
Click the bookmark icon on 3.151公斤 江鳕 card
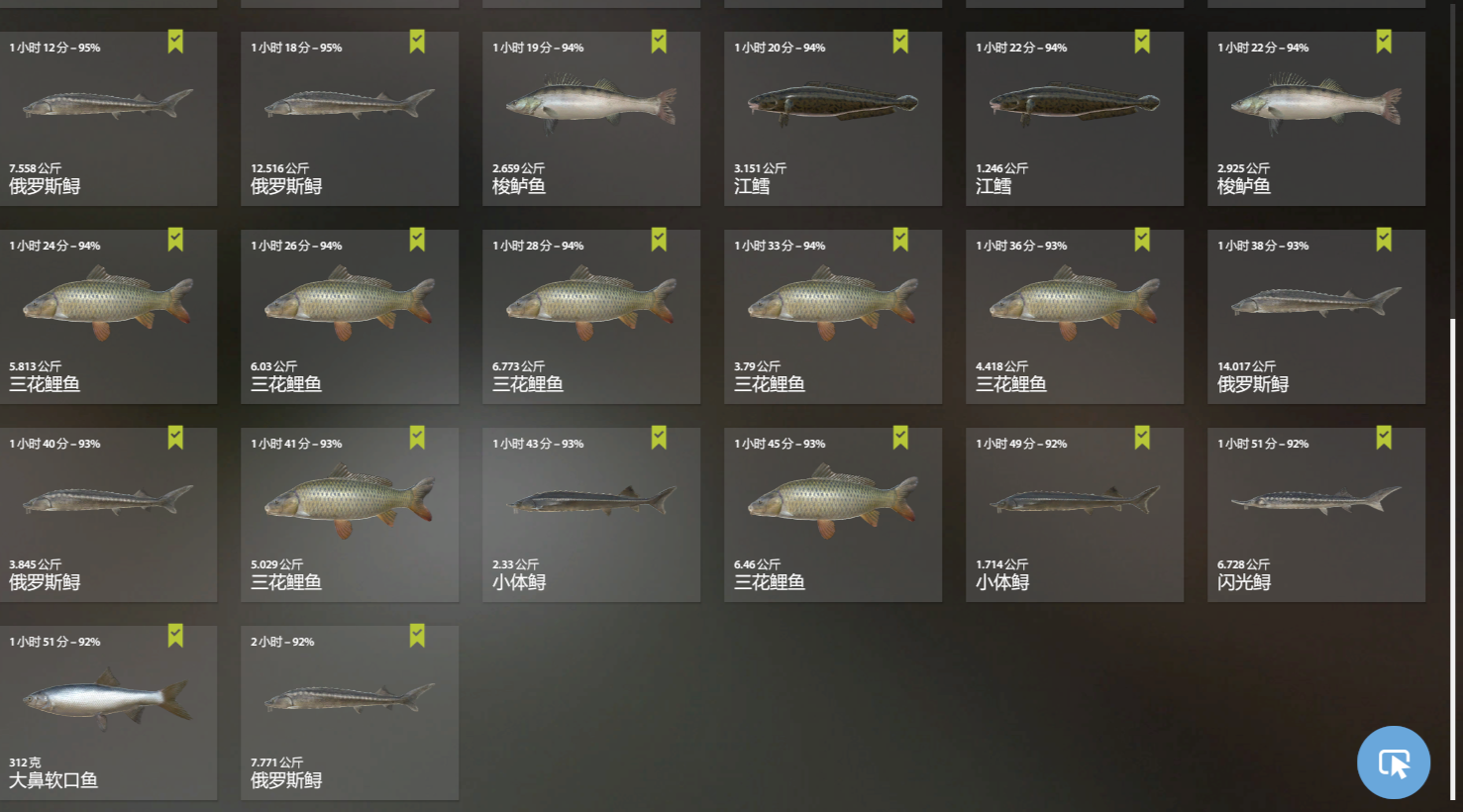tap(900, 42)
